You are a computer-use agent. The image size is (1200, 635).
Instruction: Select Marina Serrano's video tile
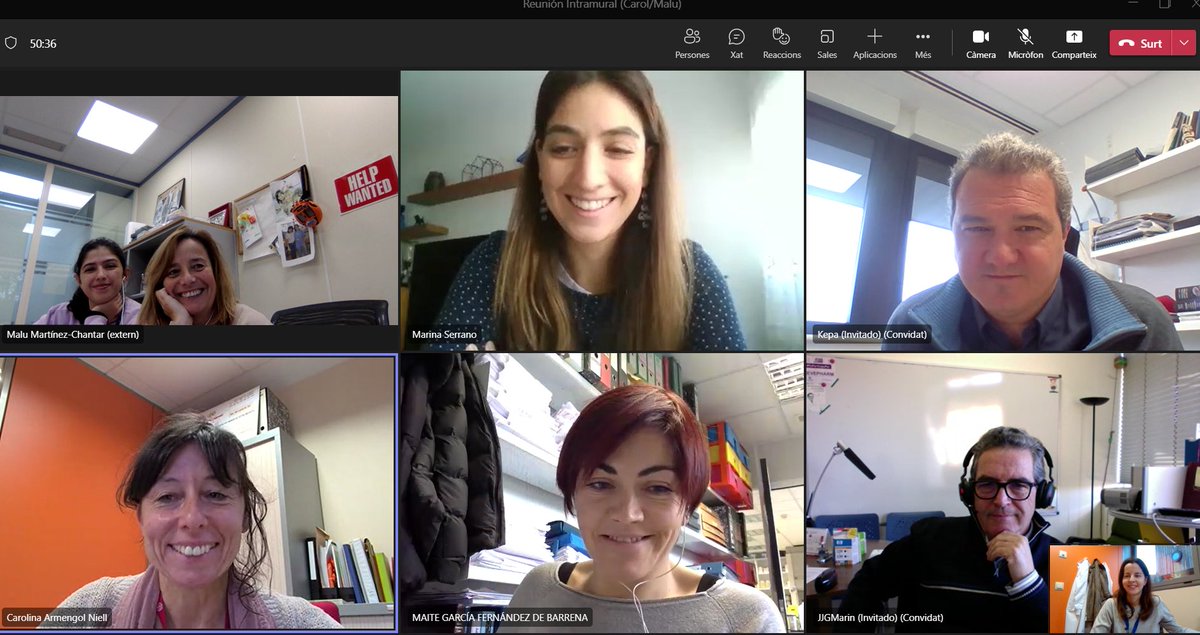click(602, 210)
